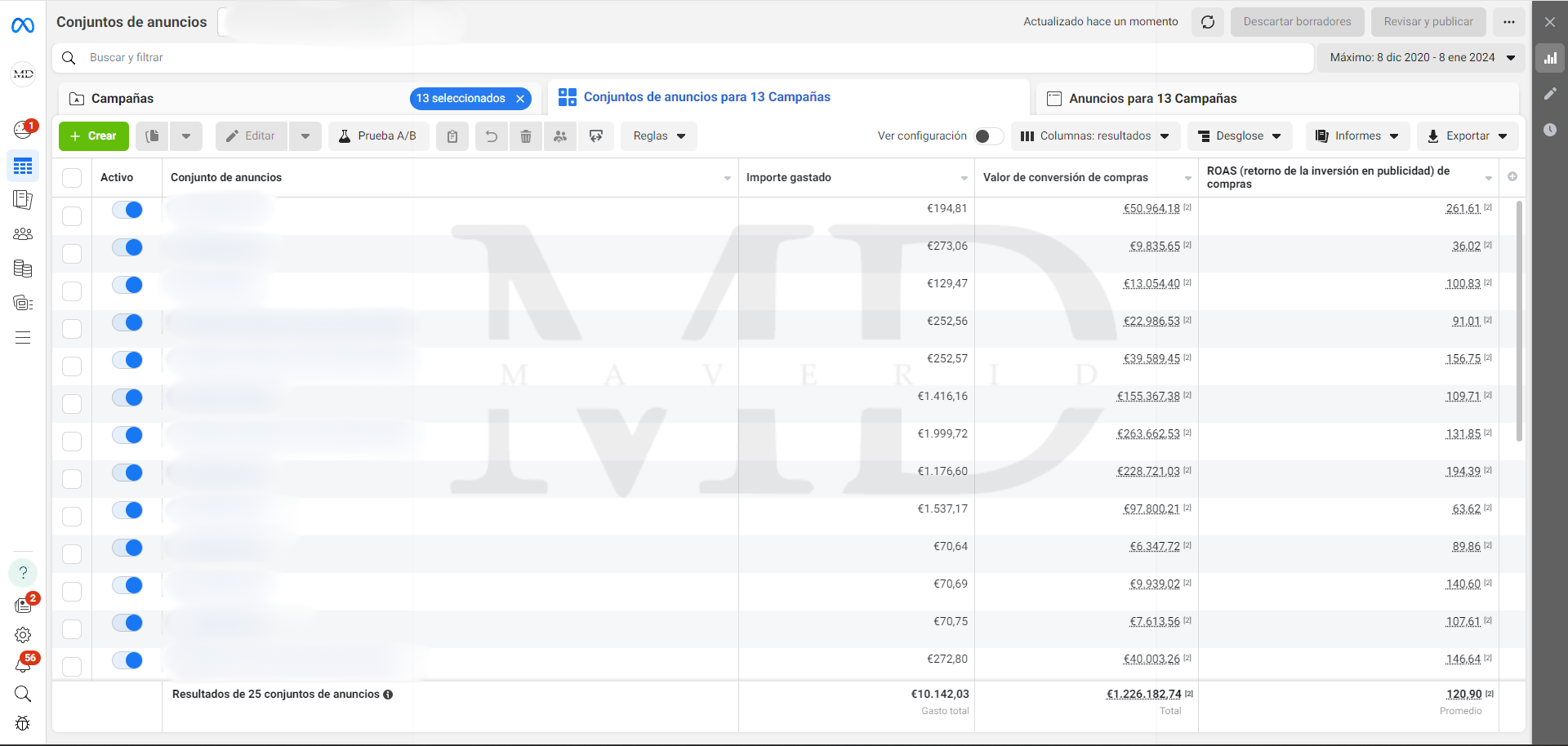Switch to the Campañas tab
The width and height of the screenshot is (1568, 746).
(122, 99)
